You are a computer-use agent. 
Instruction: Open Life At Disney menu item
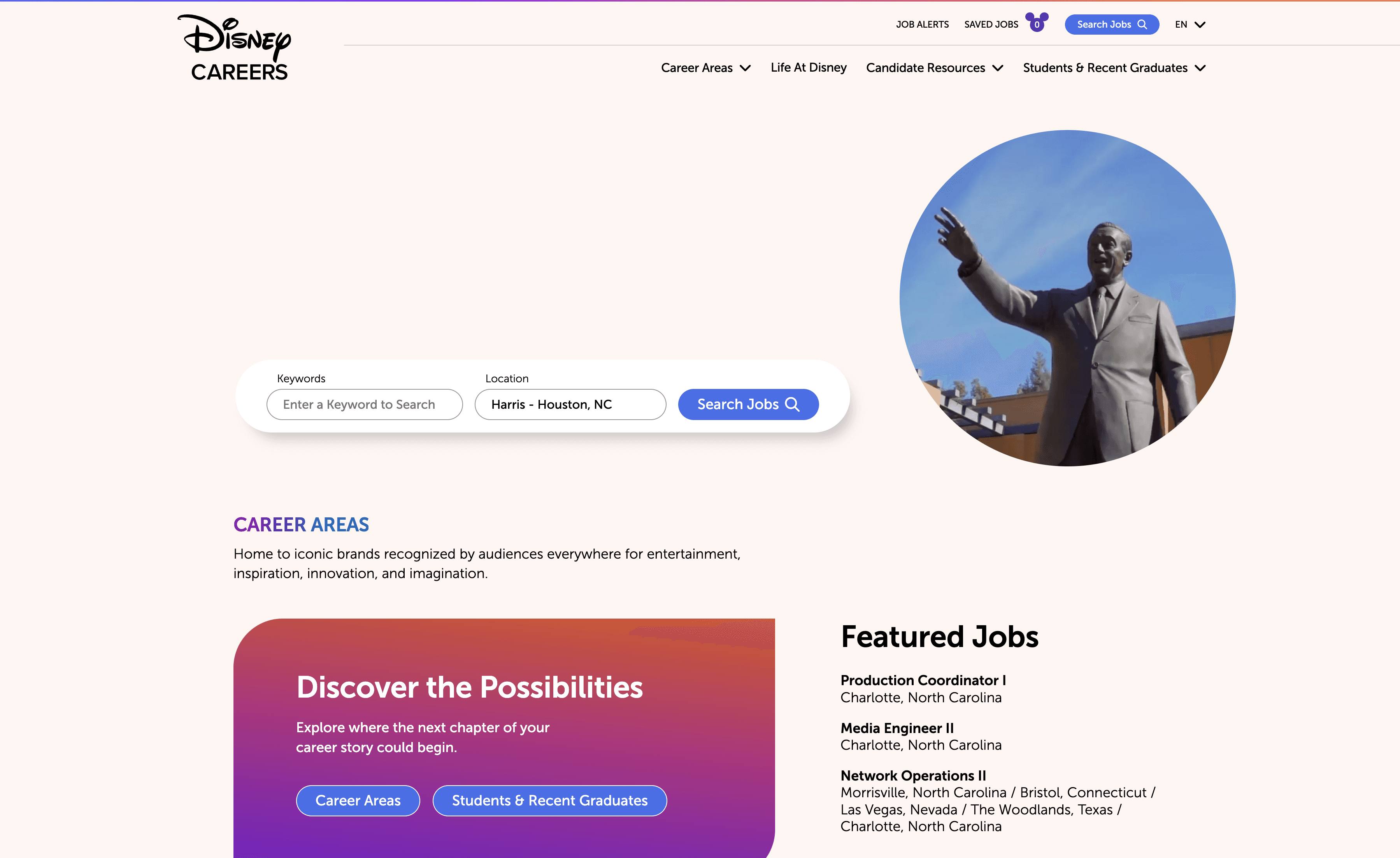[x=809, y=68]
